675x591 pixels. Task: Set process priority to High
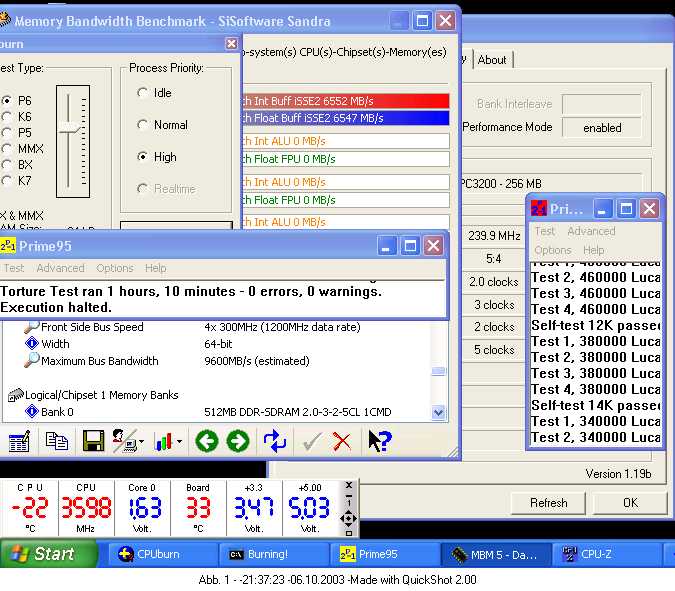pyautogui.click(x=142, y=157)
